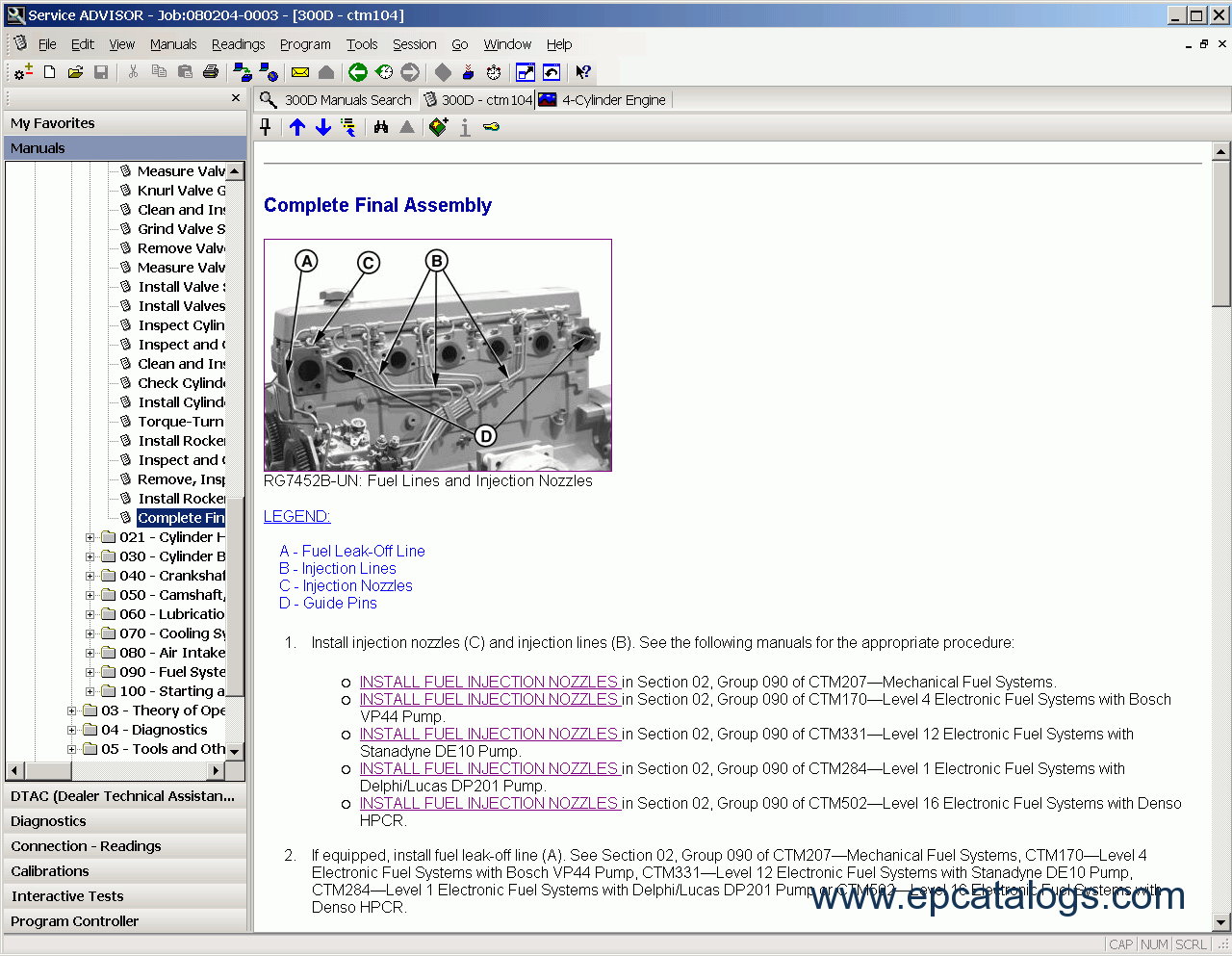This screenshot has height=956, width=1232.
Task: Print the current page with printer icon
Action: (211, 72)
